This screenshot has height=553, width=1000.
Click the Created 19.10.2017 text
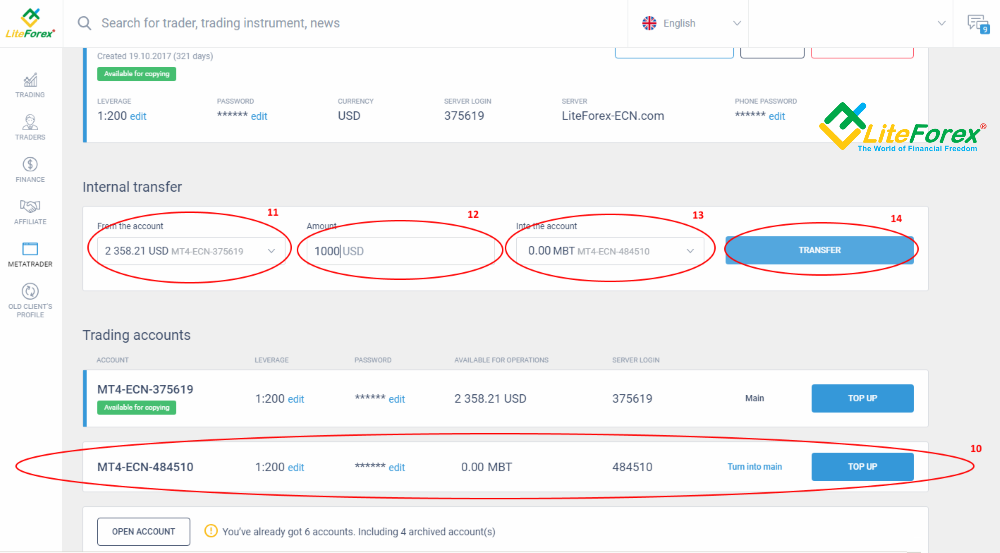pos(155,56)
